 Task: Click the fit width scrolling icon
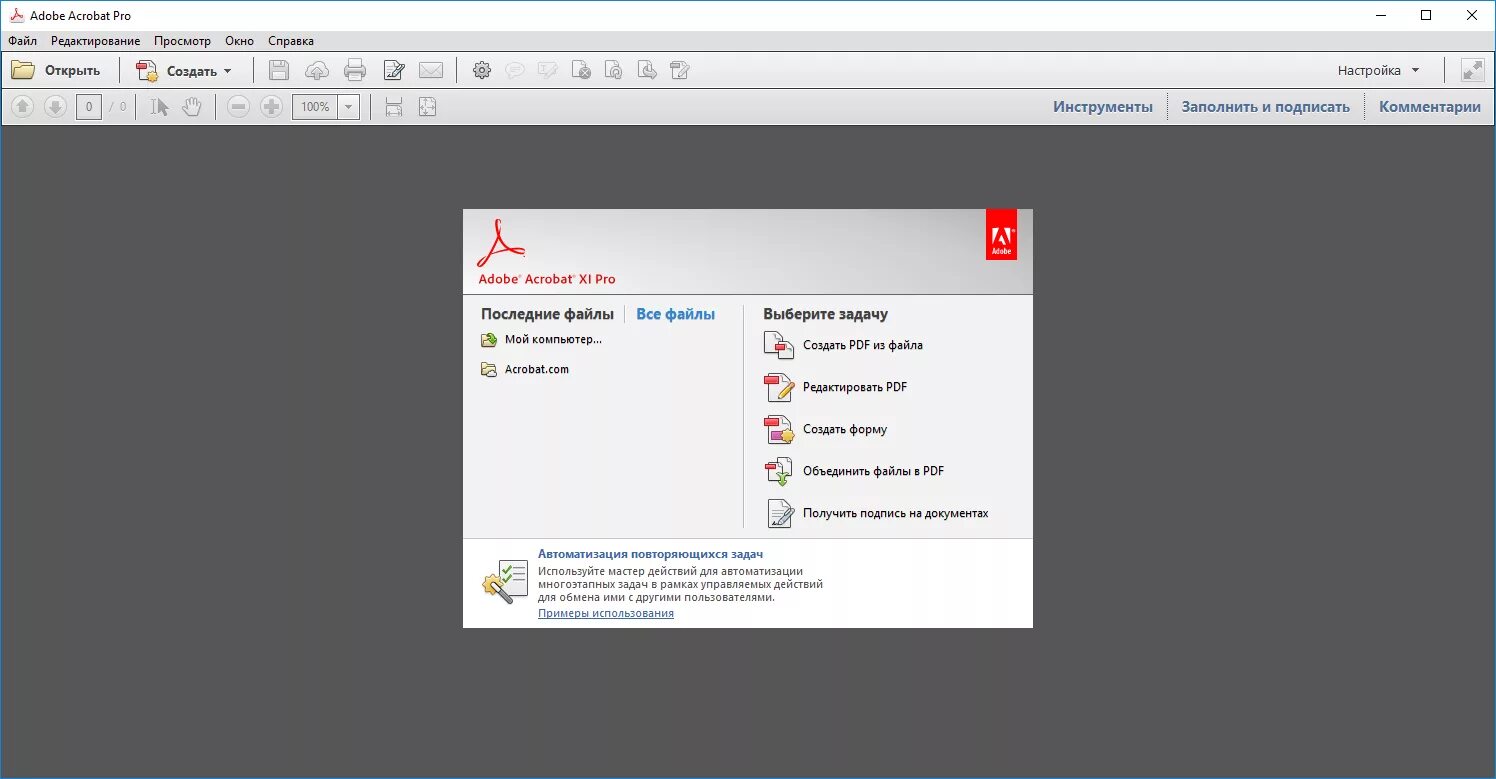pos(394,107)
